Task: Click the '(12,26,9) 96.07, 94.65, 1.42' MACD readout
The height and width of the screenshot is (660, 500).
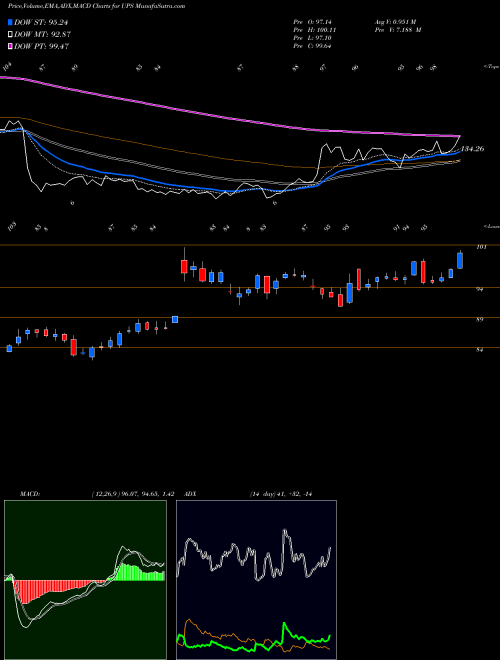Action: [133, 494]
